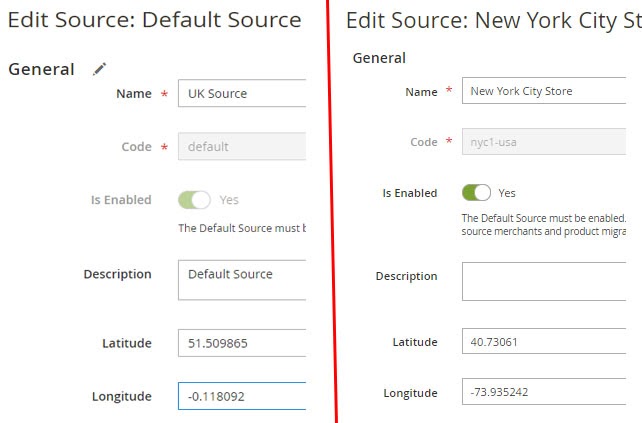The width and height of the screenshot is (642, 423).
Task: Click the Edit Source: Default Source page title
Action: click(x=154, y=20)
